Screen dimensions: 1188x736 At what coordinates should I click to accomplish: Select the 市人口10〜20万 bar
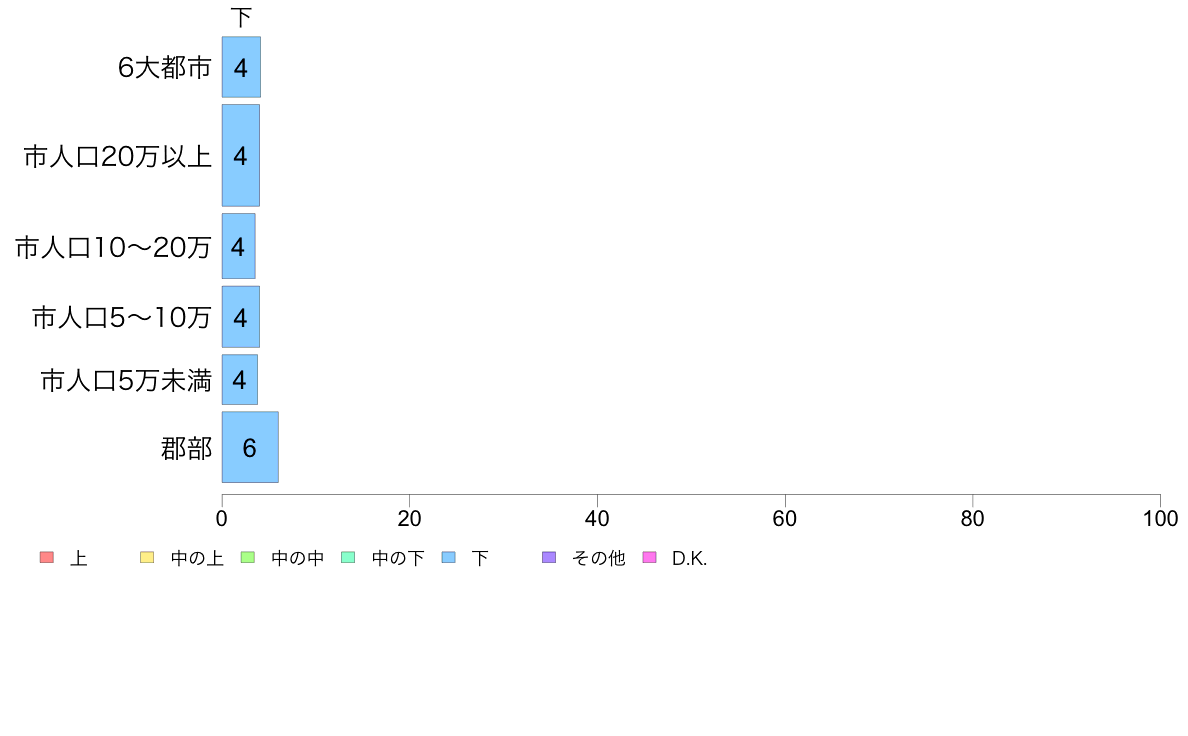pyautogui.click(x=239, y=246)
